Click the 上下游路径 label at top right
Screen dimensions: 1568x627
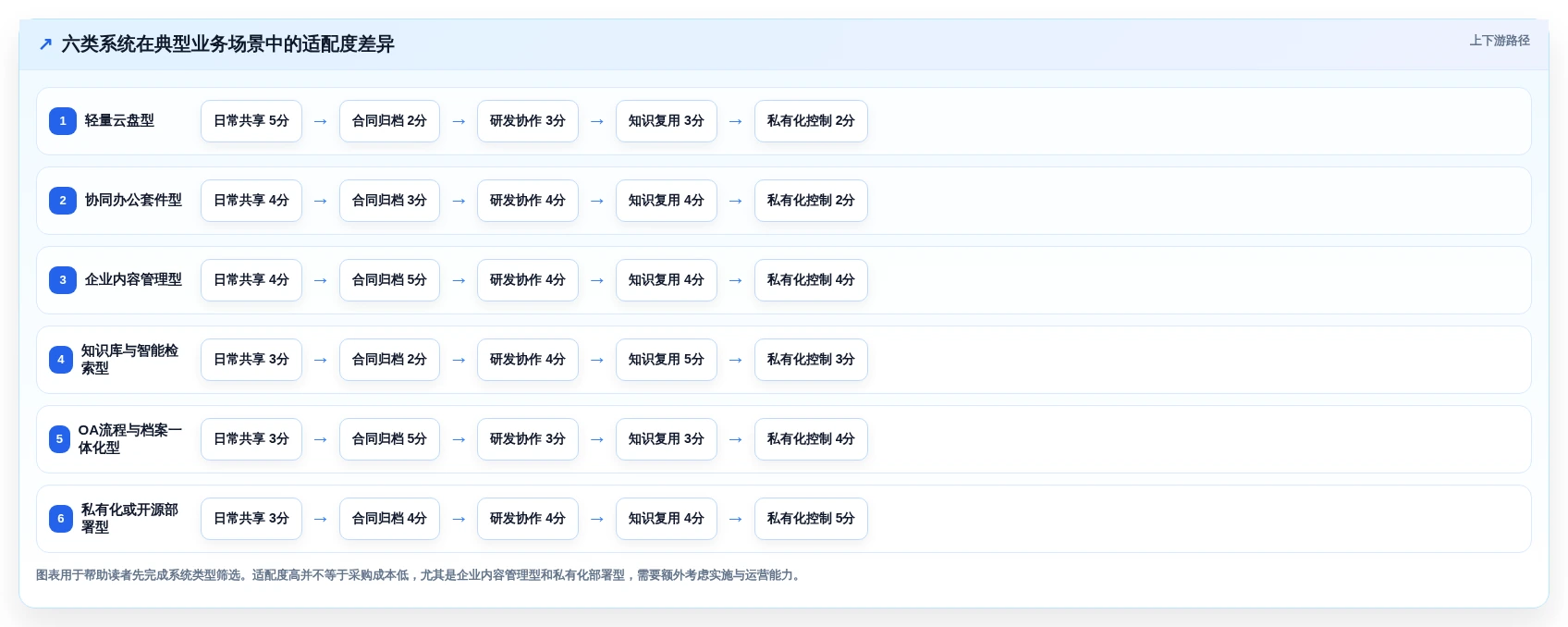[x=1500, y=41]
